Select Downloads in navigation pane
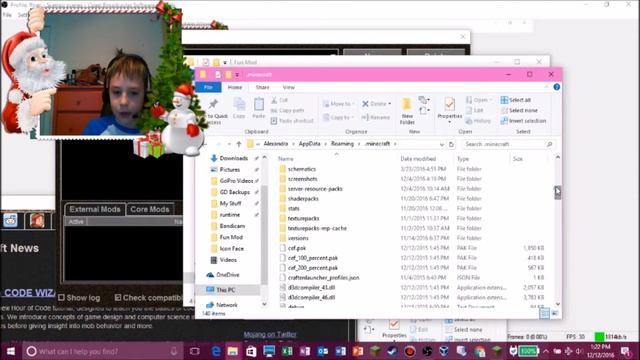The height and width of the screenshot is (360, 640). tap(233, 158)
